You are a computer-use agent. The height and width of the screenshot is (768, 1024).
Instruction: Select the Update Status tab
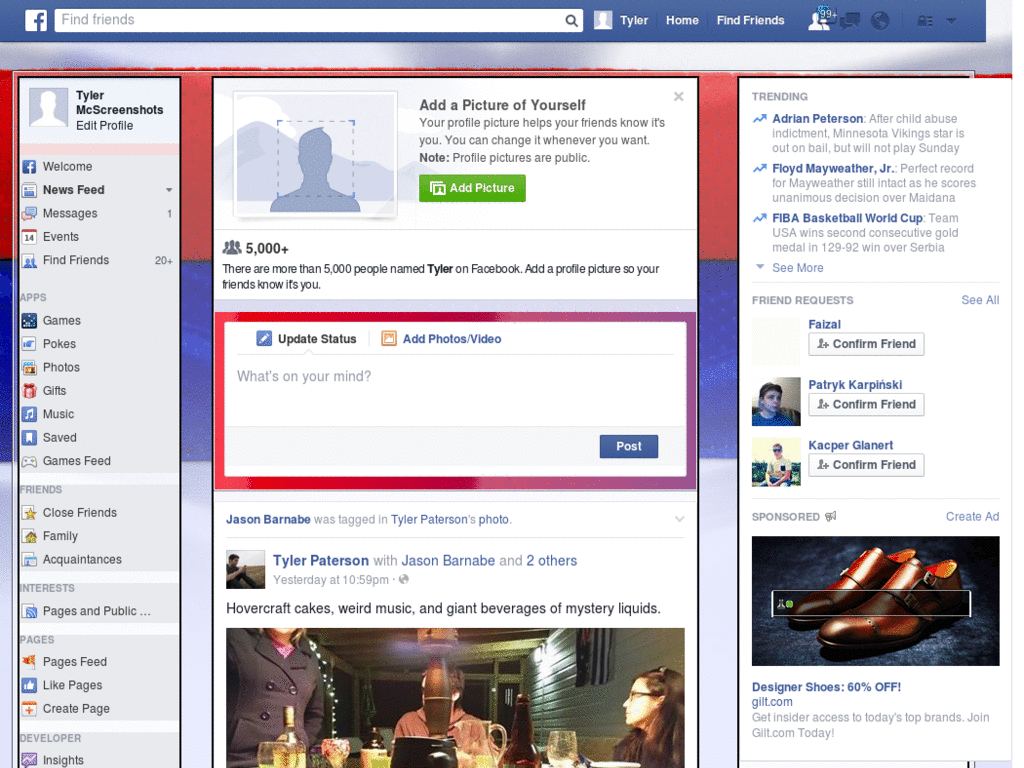click(x=306, y=339)
